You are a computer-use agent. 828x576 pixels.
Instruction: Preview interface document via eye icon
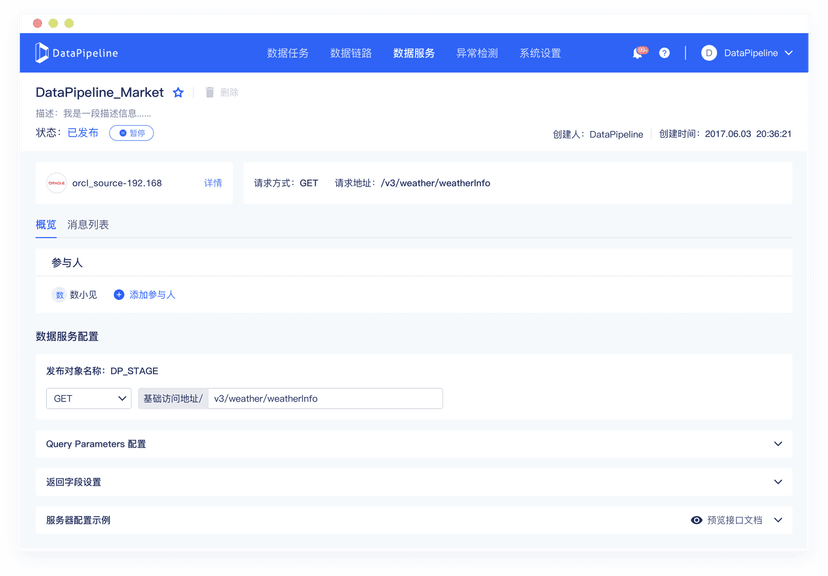tap(697, 520)
